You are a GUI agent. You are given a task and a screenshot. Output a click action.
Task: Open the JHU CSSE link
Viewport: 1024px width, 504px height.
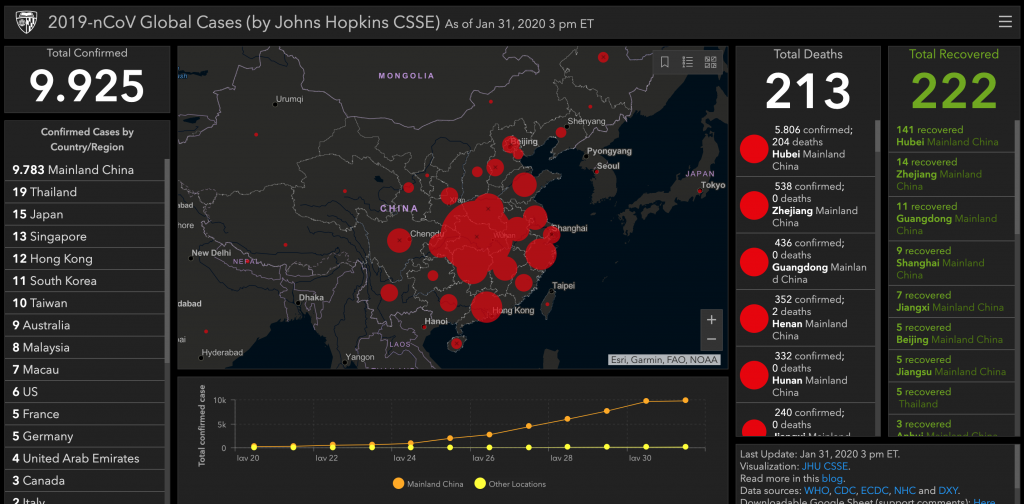(823, 466)
